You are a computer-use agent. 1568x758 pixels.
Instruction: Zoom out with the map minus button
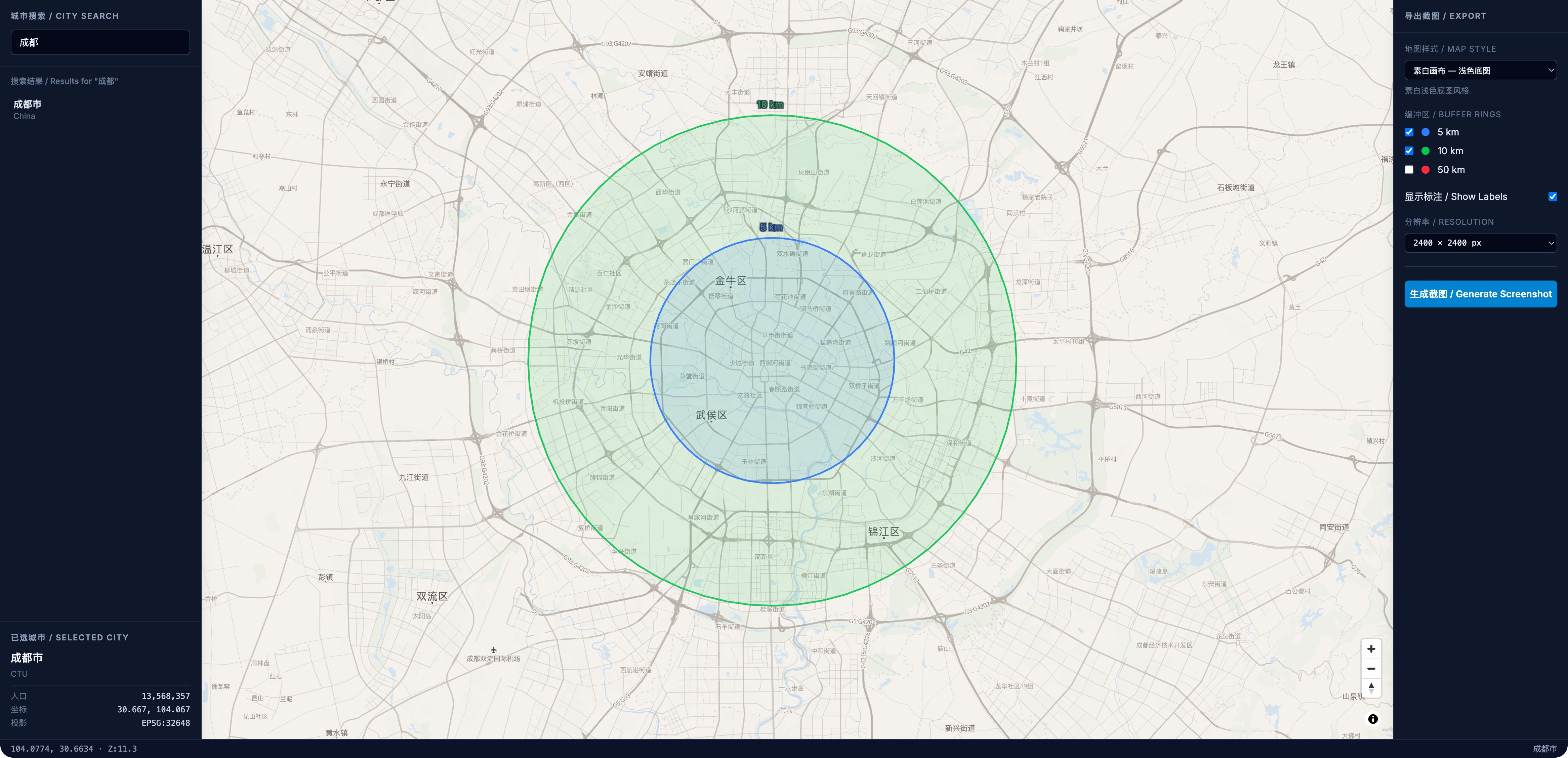pos(1371,669)
